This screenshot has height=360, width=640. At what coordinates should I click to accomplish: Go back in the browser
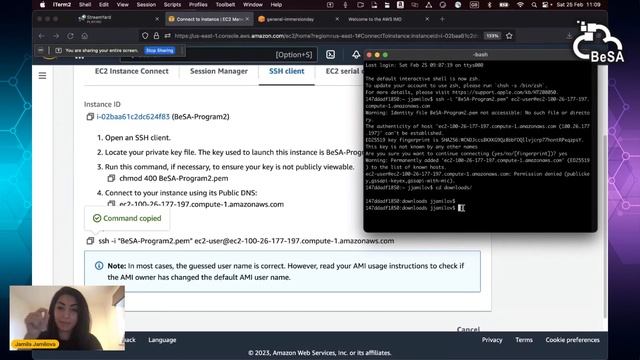point(42,36)
